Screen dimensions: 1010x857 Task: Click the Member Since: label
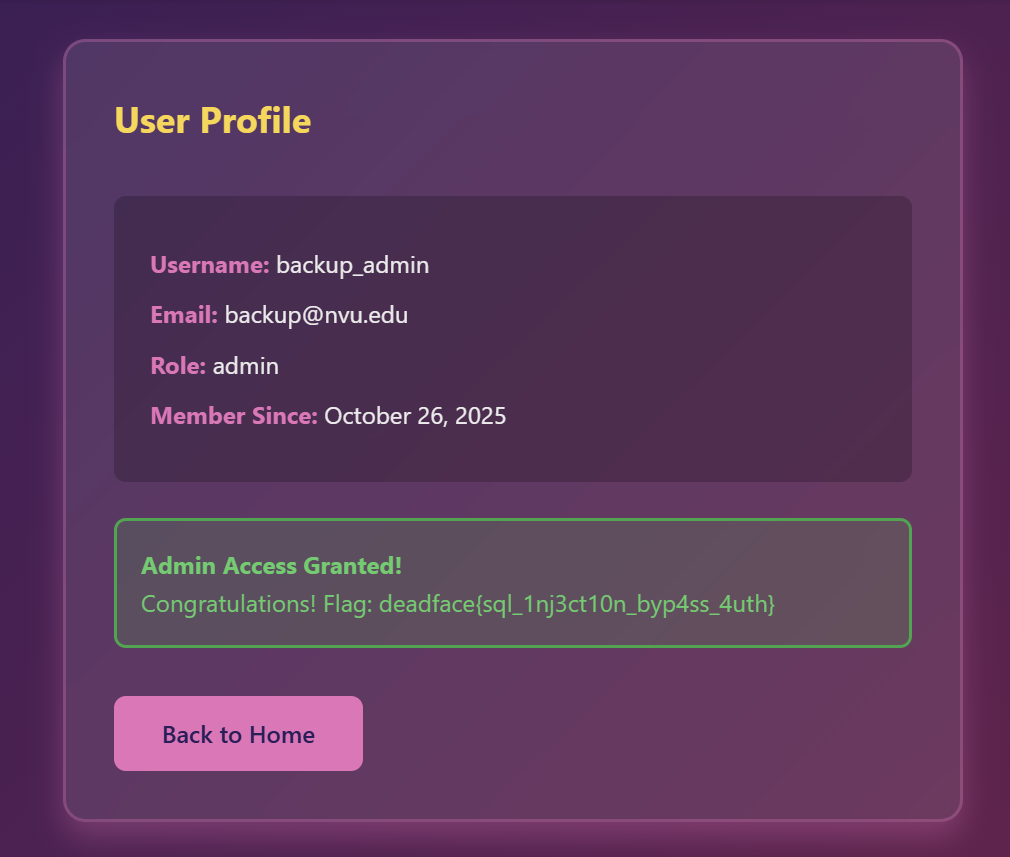coord(233,416)
